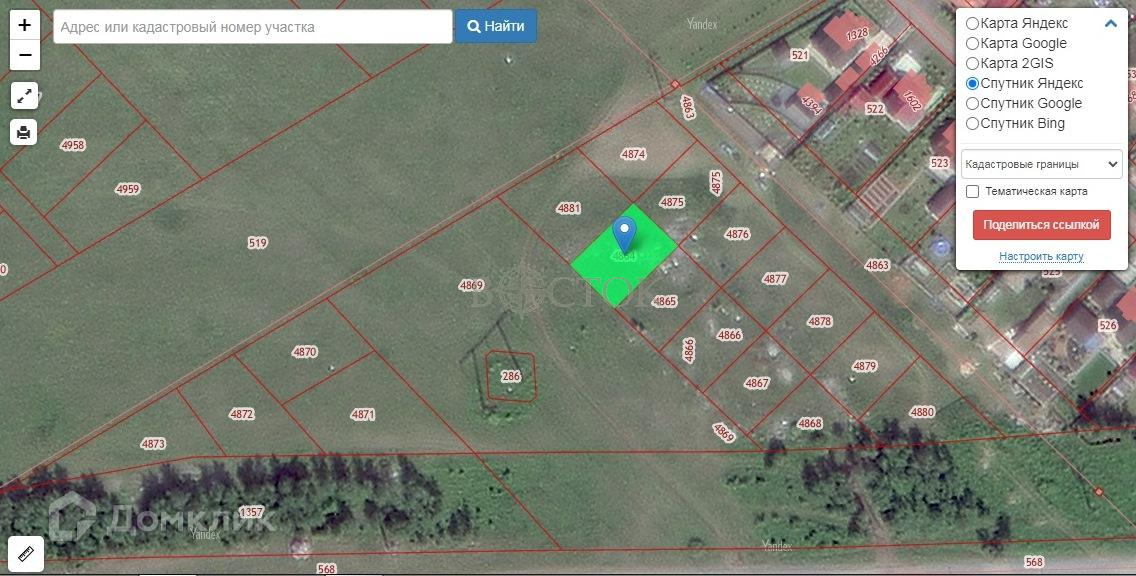Viewport: 1136px width, 576px height.
Task: Click parcel label 4878
Action: (820, 321)
